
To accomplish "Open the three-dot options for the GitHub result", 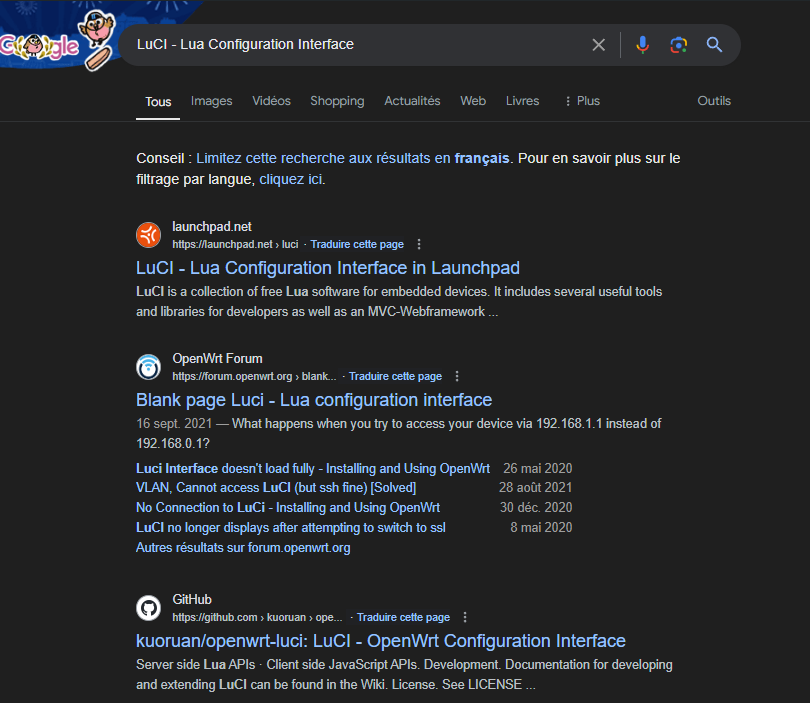I will point(465,617).
